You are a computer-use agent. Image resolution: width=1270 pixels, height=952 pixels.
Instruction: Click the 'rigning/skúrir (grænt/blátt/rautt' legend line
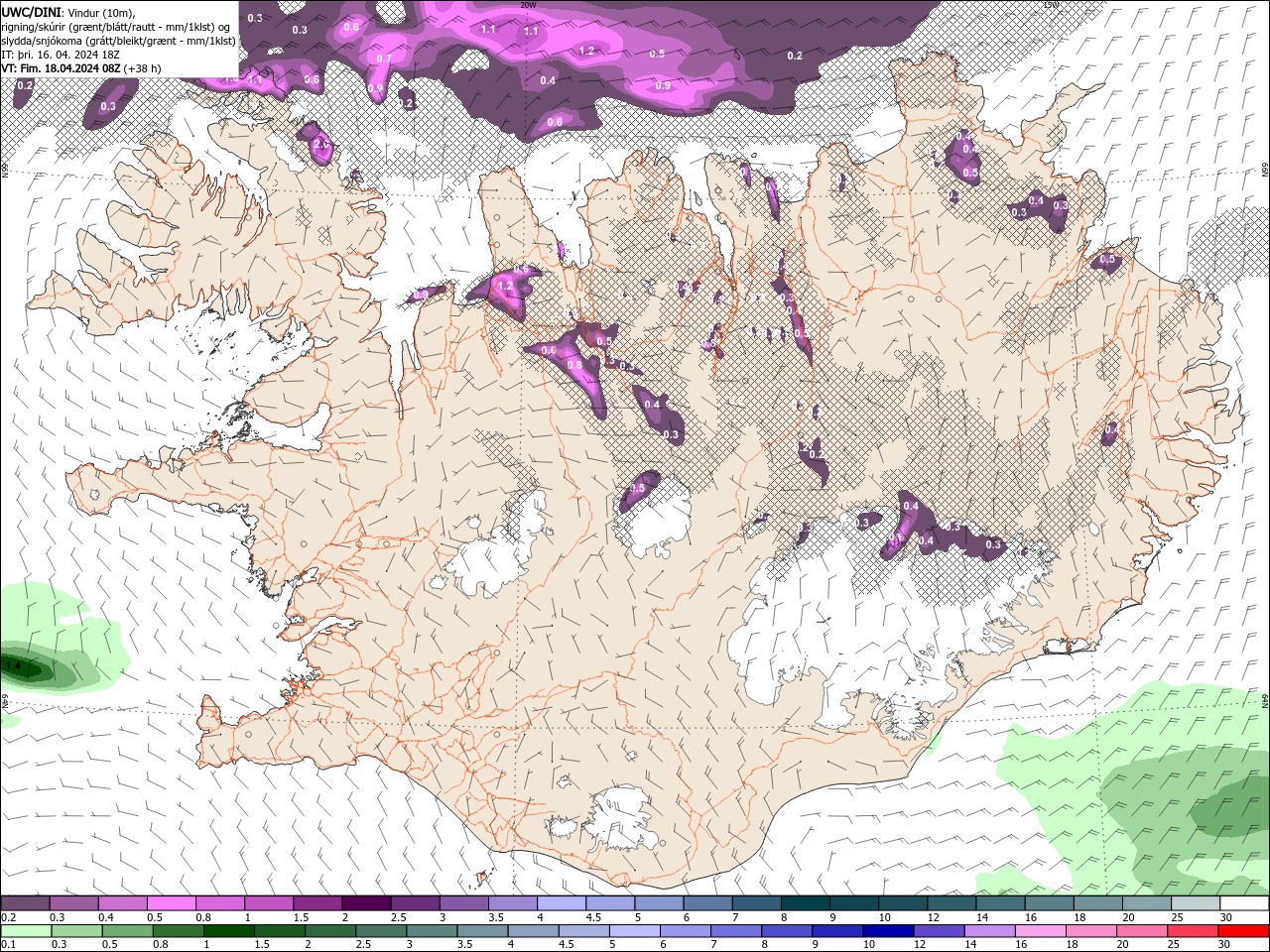pyautogui.click(x=116, y=26)
